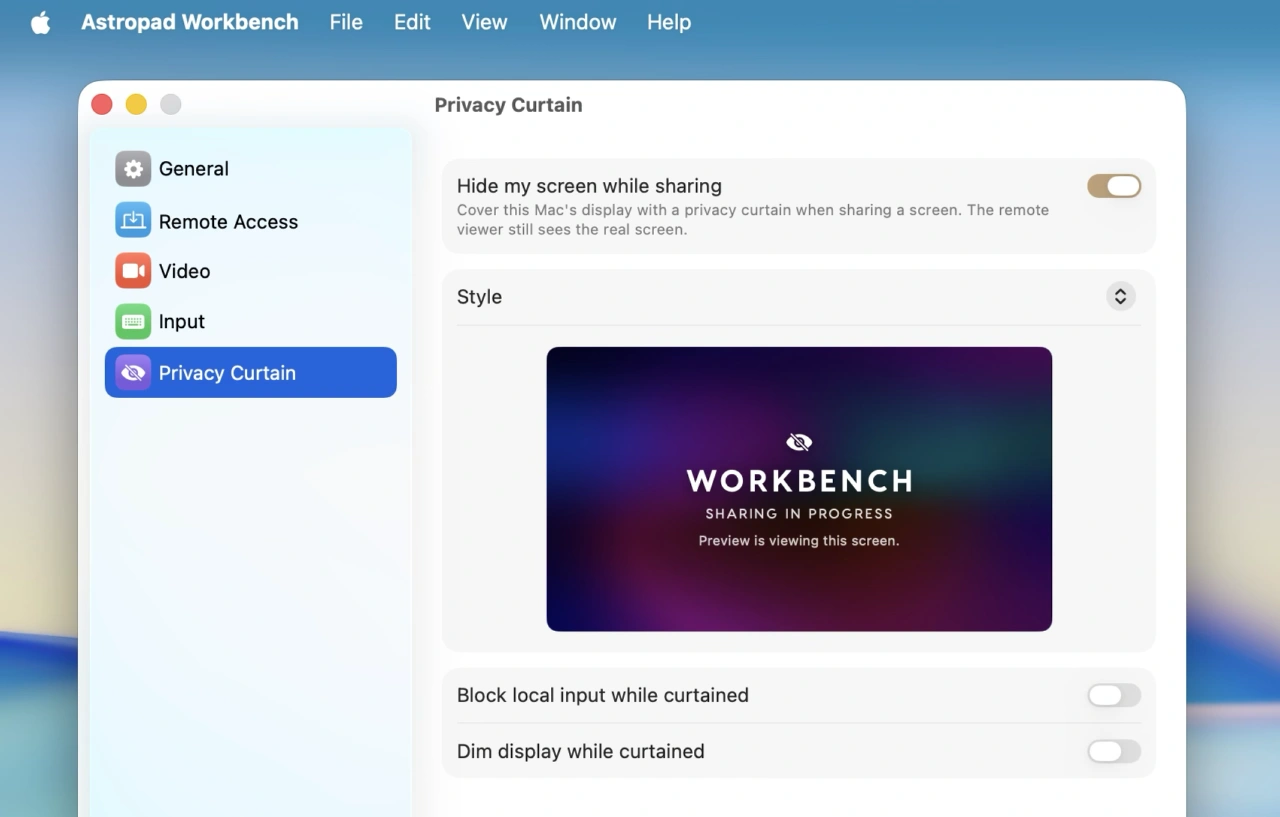Select the Input sidebar label
1280x817 pixels.
(x=182, y=322)
